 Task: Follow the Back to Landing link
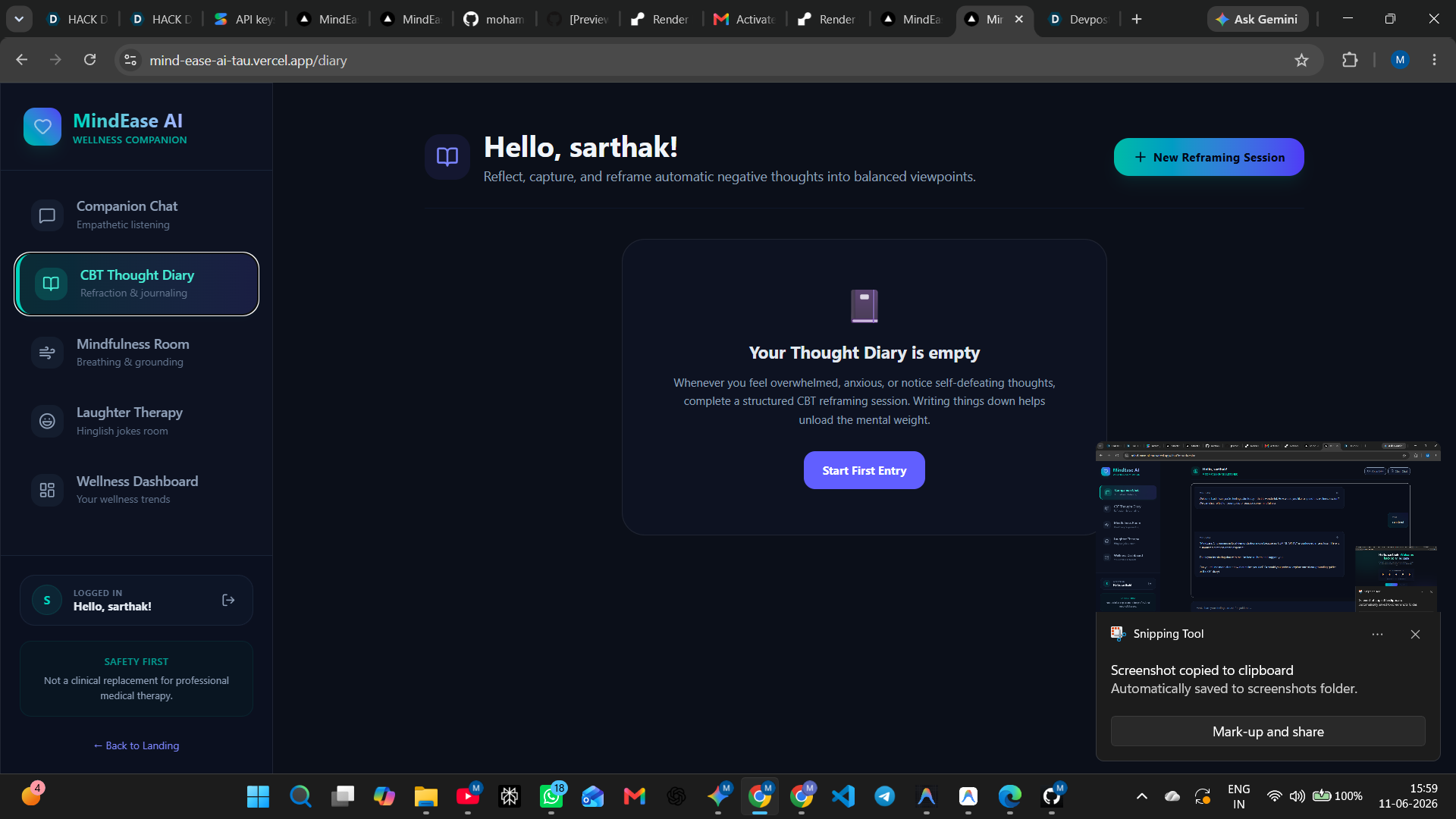tap(136, 745)
